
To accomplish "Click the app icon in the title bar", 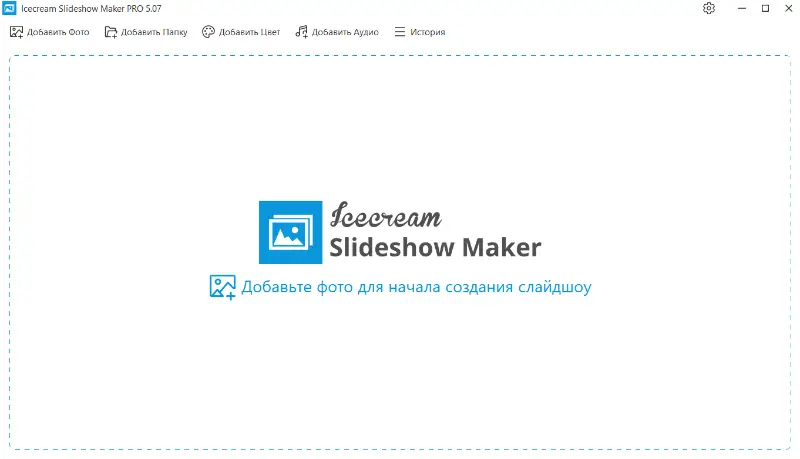I will pyautogui.click(x=9, y=8).
